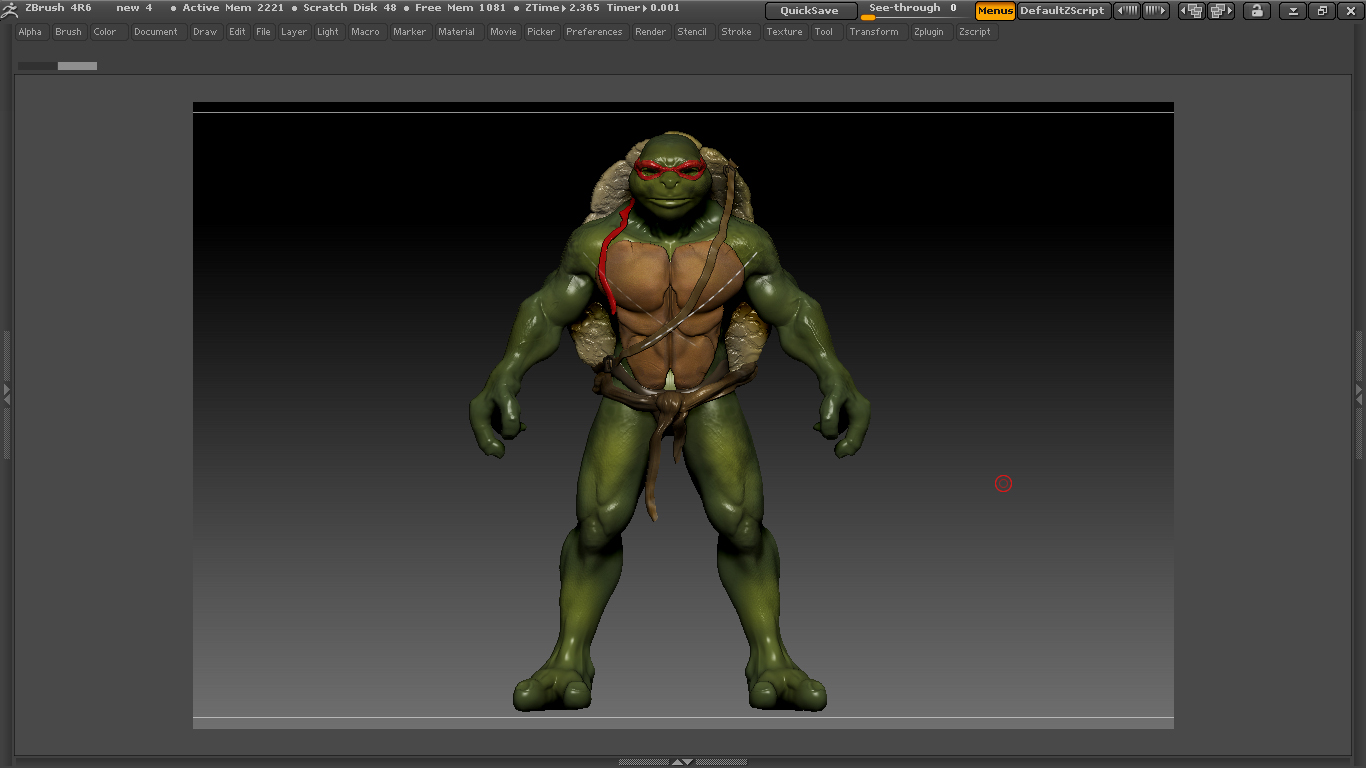Open the Brush menu
The image size is (1366, 768).
coord(68,32)
